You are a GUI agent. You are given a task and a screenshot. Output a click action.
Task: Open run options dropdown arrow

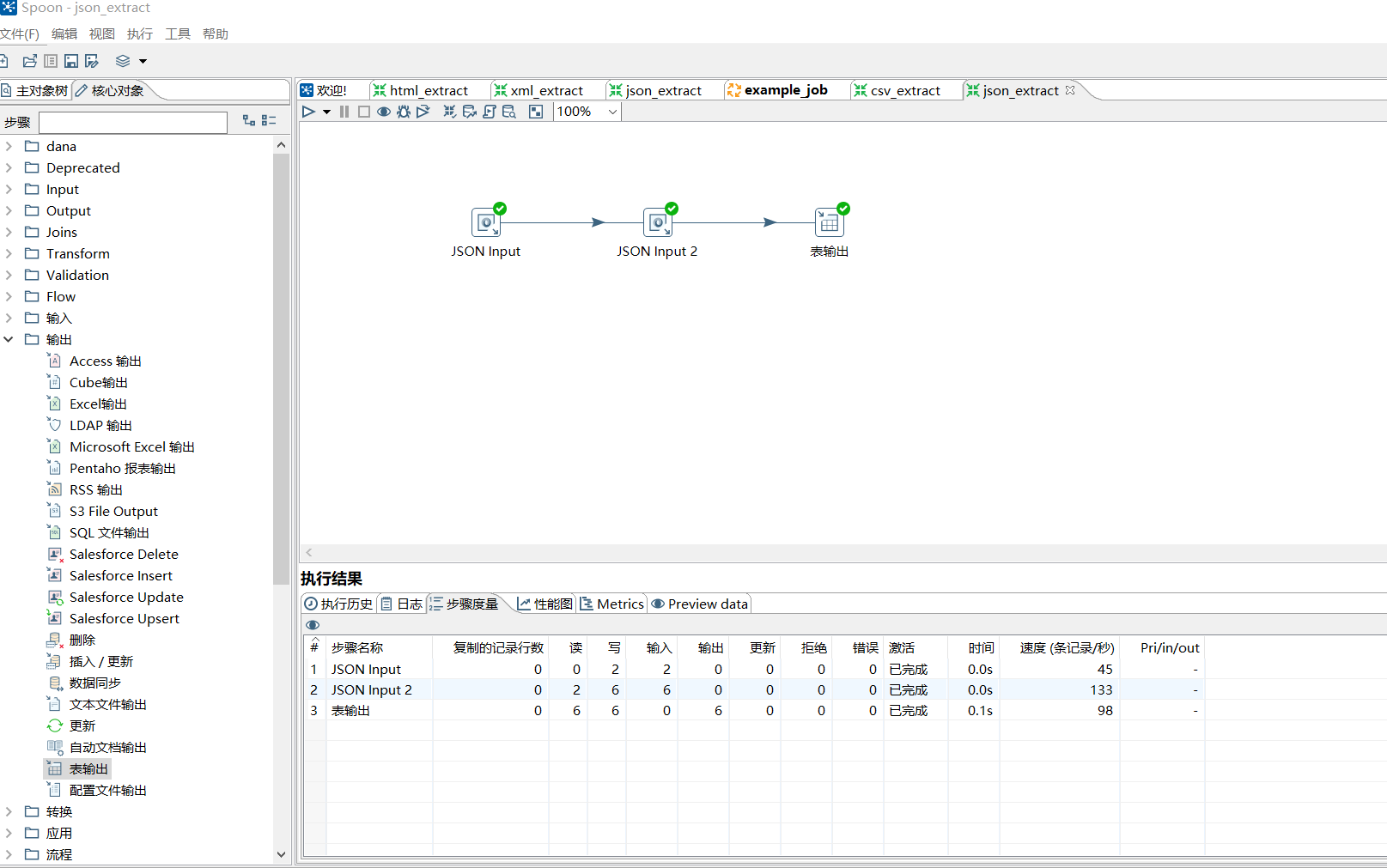326,112
